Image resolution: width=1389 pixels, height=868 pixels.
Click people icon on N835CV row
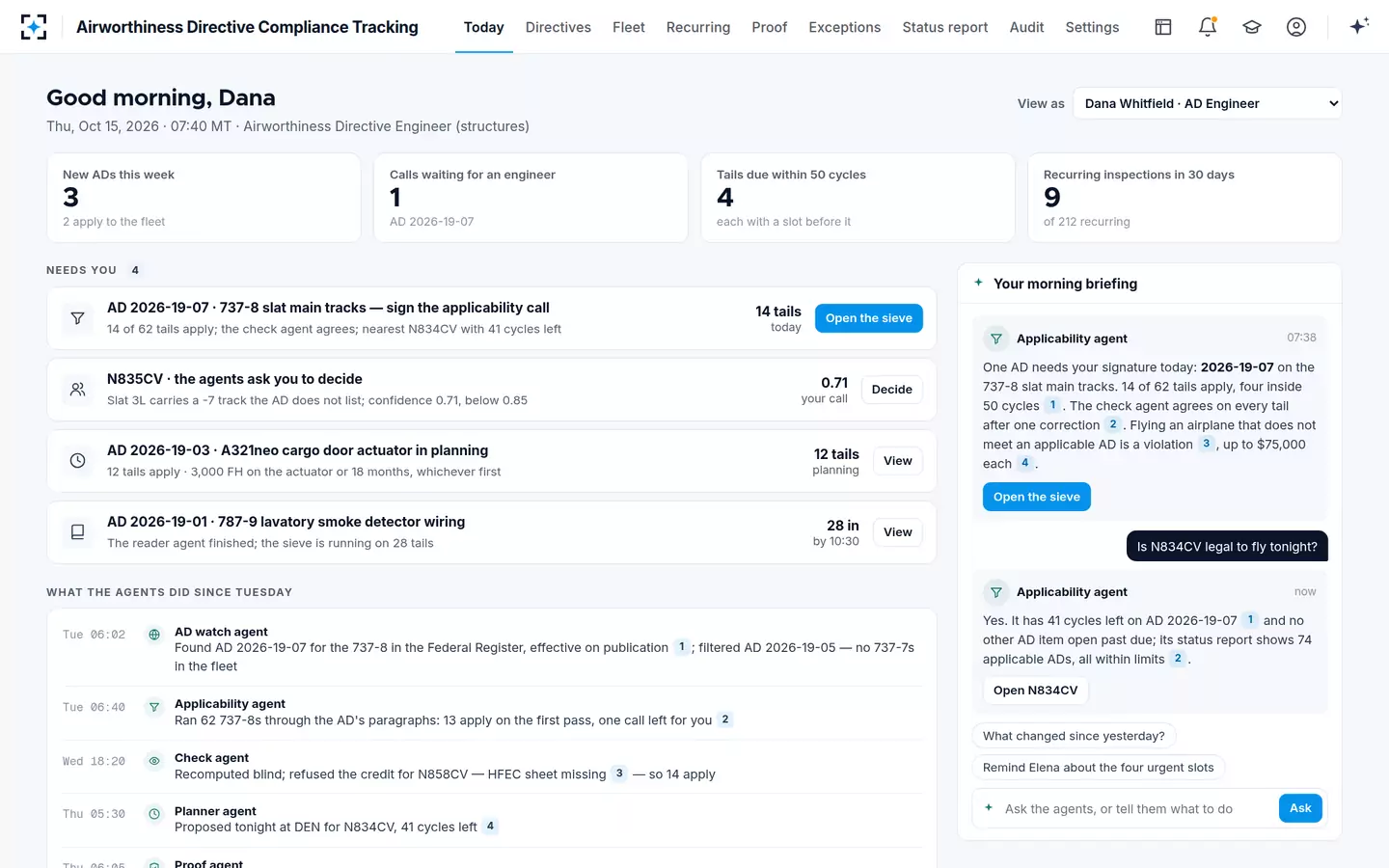(x=78, y=390)
